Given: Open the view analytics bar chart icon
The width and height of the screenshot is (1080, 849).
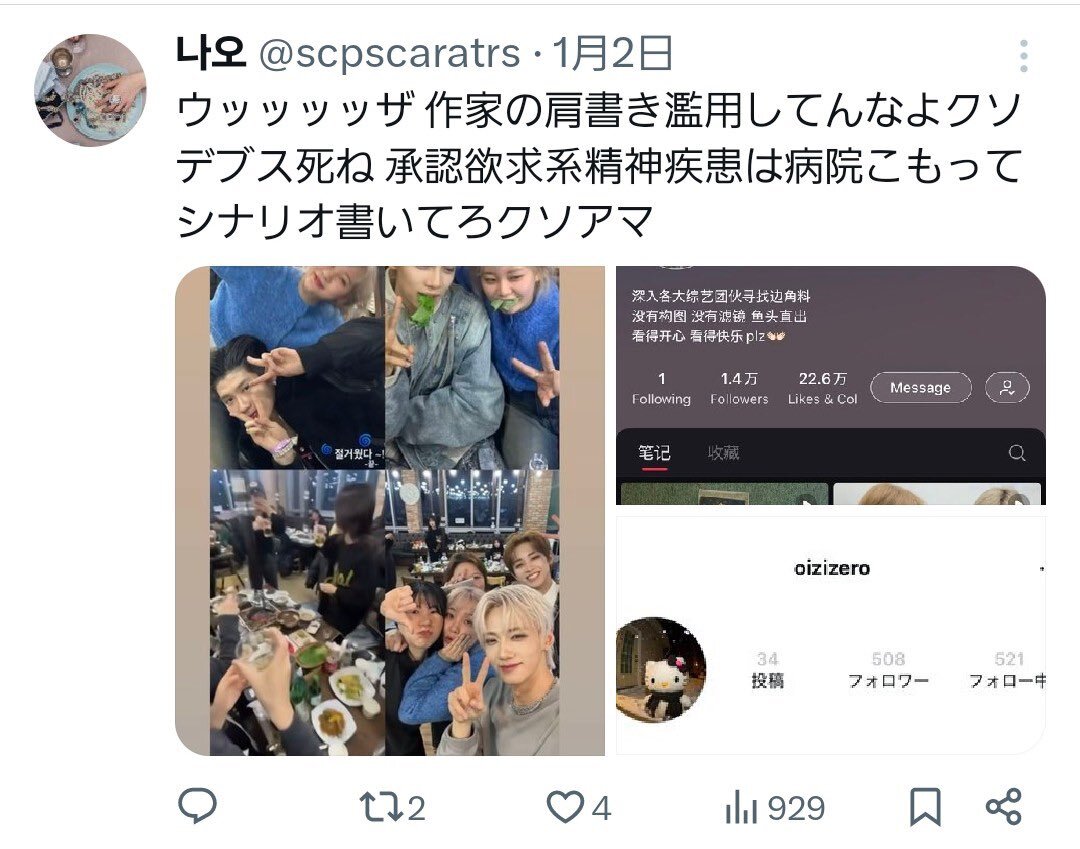Looking at the screenshot, I should pos(741,807).
